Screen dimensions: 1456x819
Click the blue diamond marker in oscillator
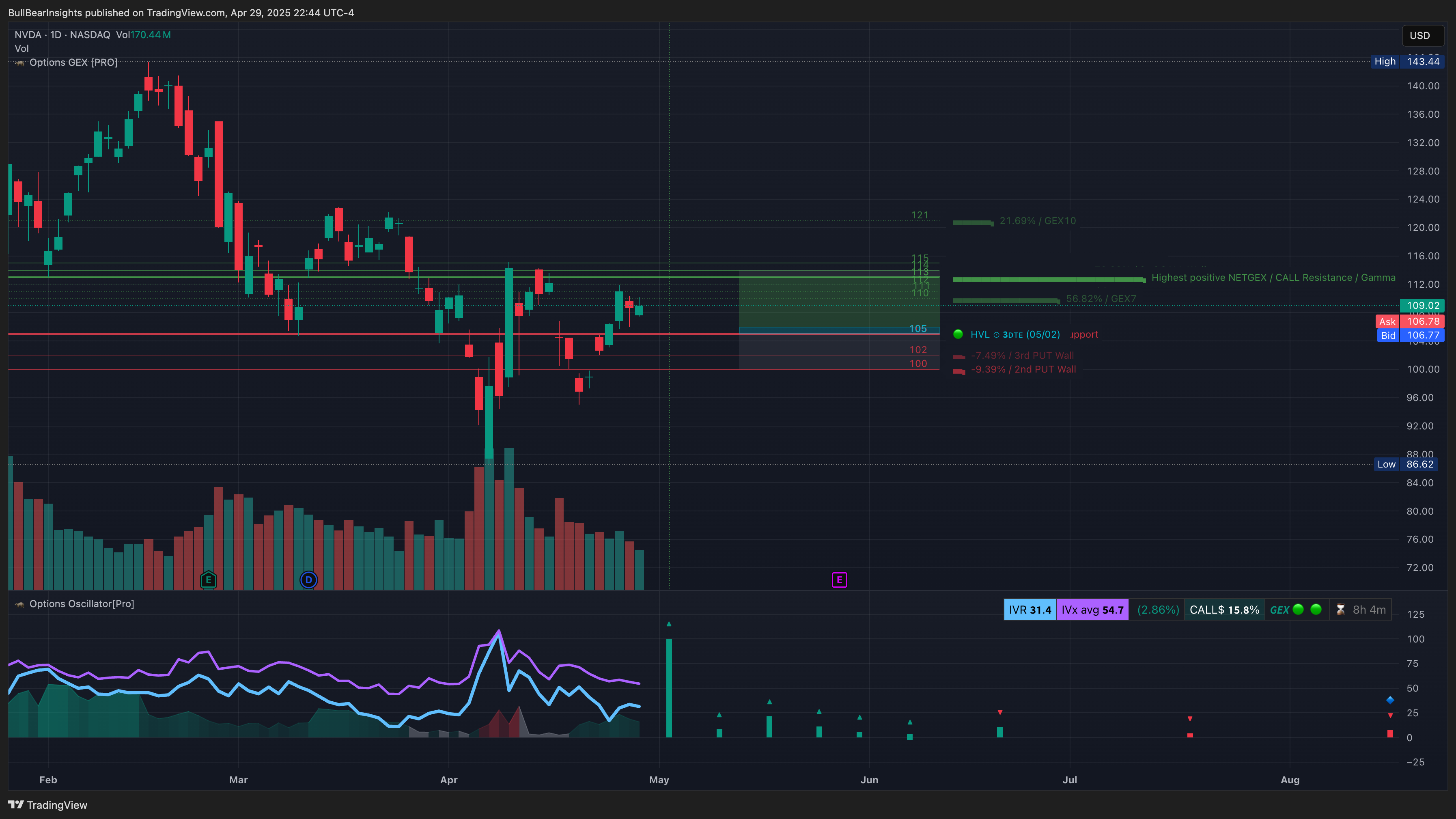coord(1390,700)
